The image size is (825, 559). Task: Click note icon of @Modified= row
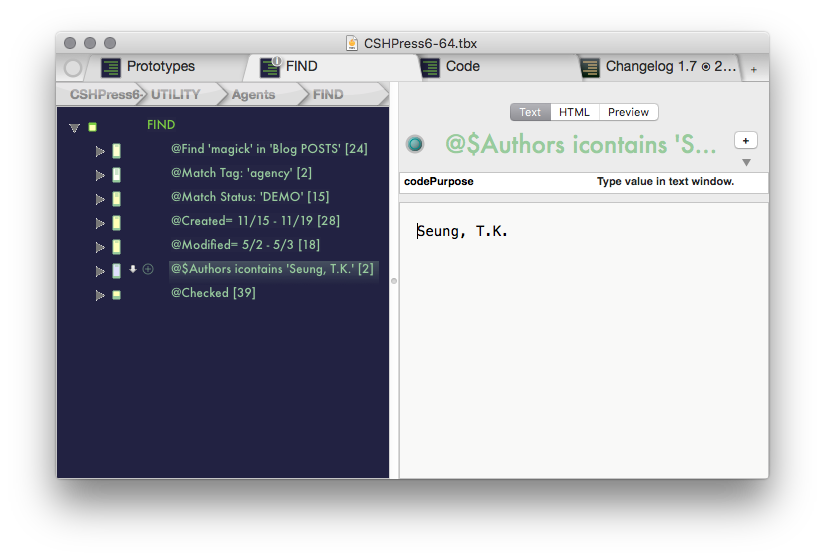pos(116,247)
